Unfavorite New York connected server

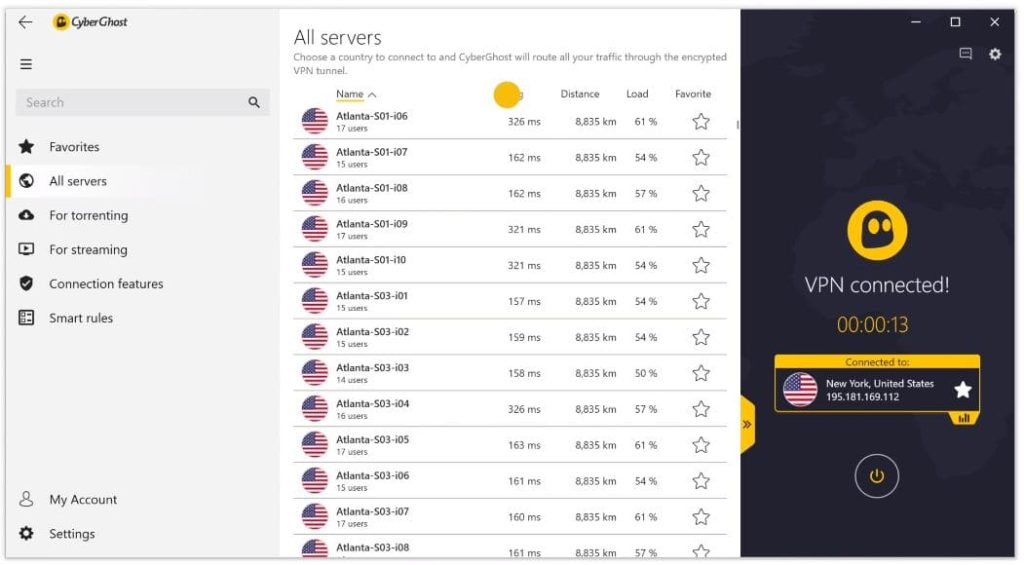[963, 390]
